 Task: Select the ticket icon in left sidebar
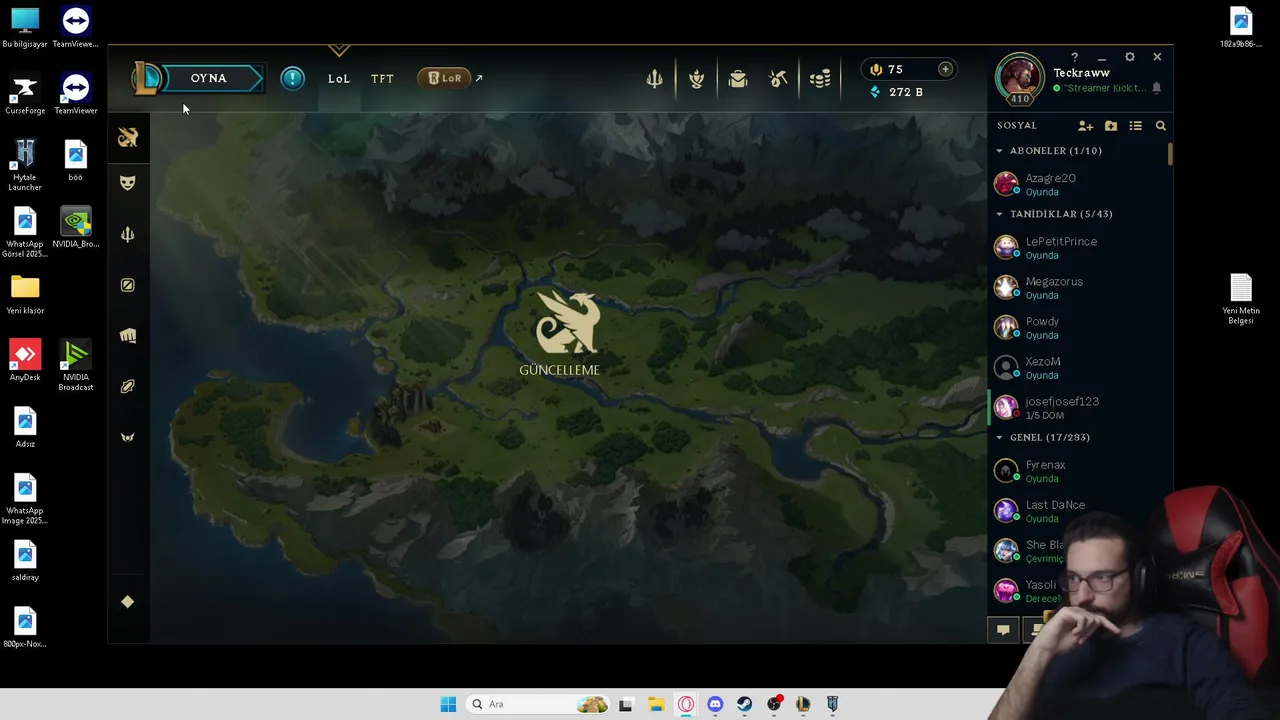(x=127, y=386)
